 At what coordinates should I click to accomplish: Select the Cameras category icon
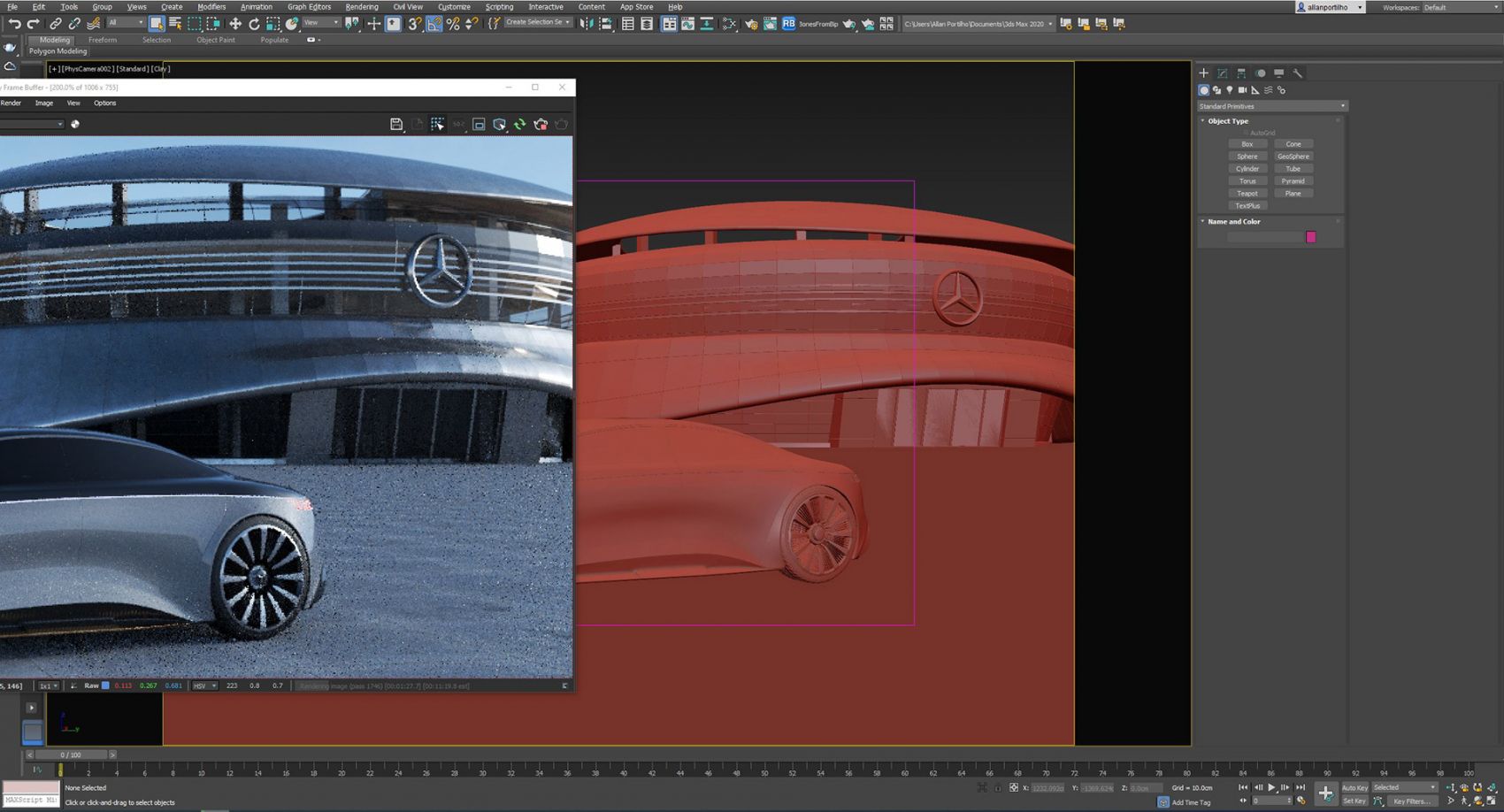tap(1242, 90)
